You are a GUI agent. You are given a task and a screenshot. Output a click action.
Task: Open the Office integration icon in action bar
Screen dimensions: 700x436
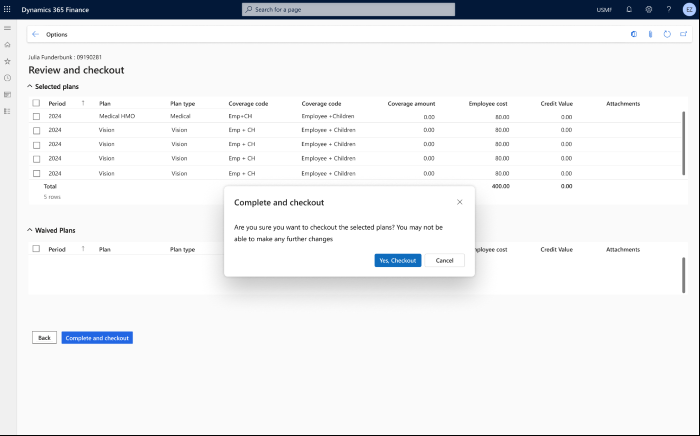[x=633, y=34]
